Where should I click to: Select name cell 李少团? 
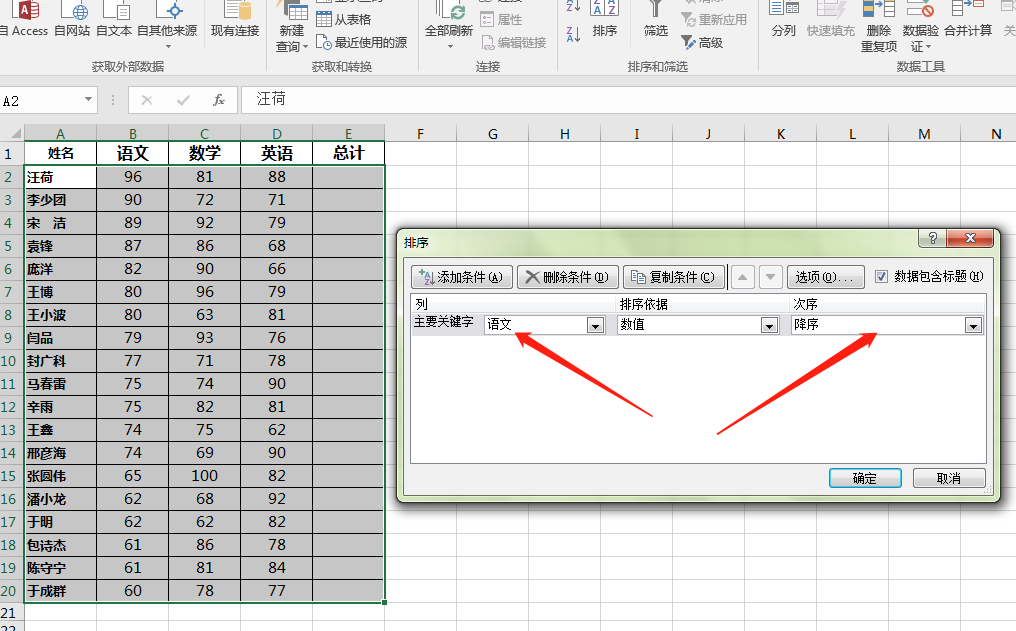pyautogui.click(x=60, y=200)
